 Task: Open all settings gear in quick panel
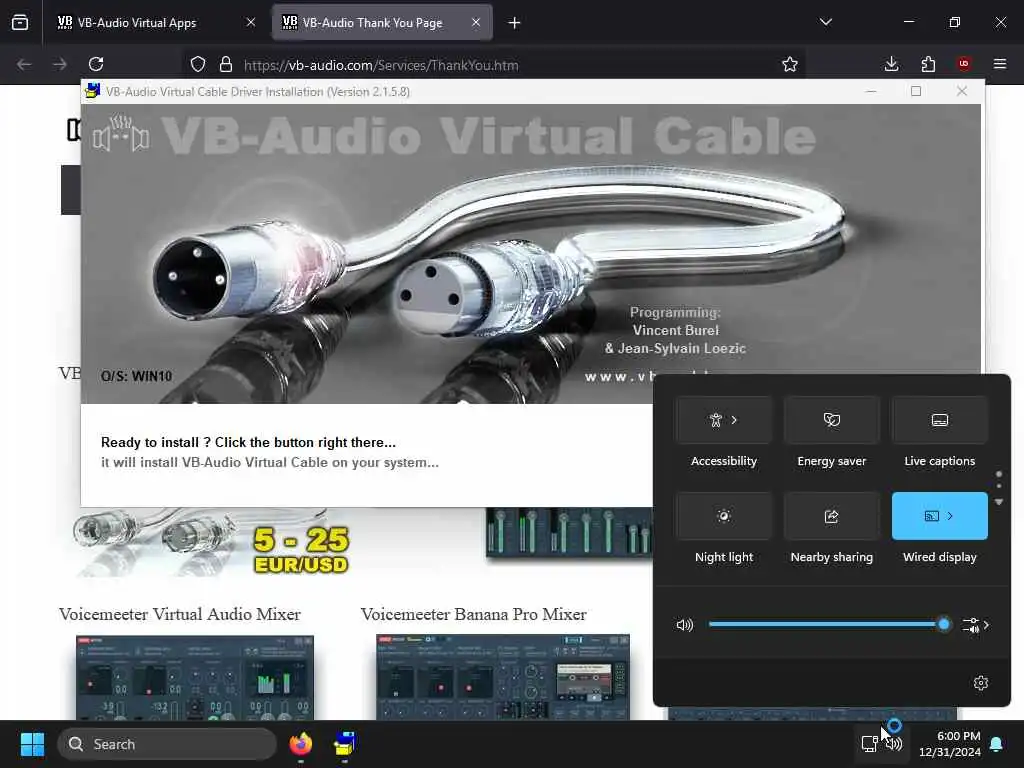pos(980,683)
